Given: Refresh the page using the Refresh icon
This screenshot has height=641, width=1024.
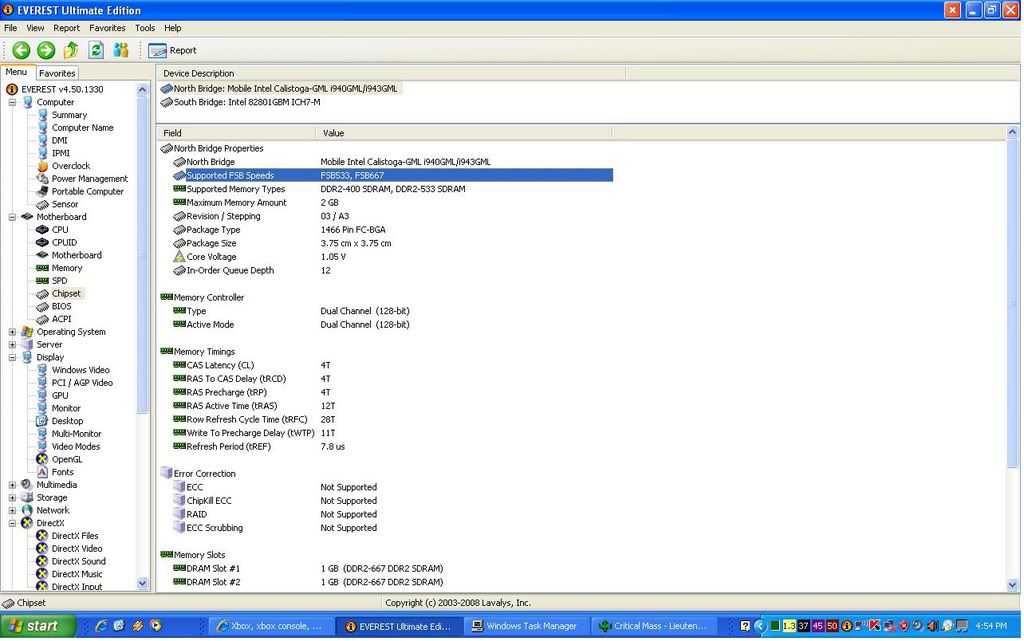Looking at the screenshot, I should 96,50.
